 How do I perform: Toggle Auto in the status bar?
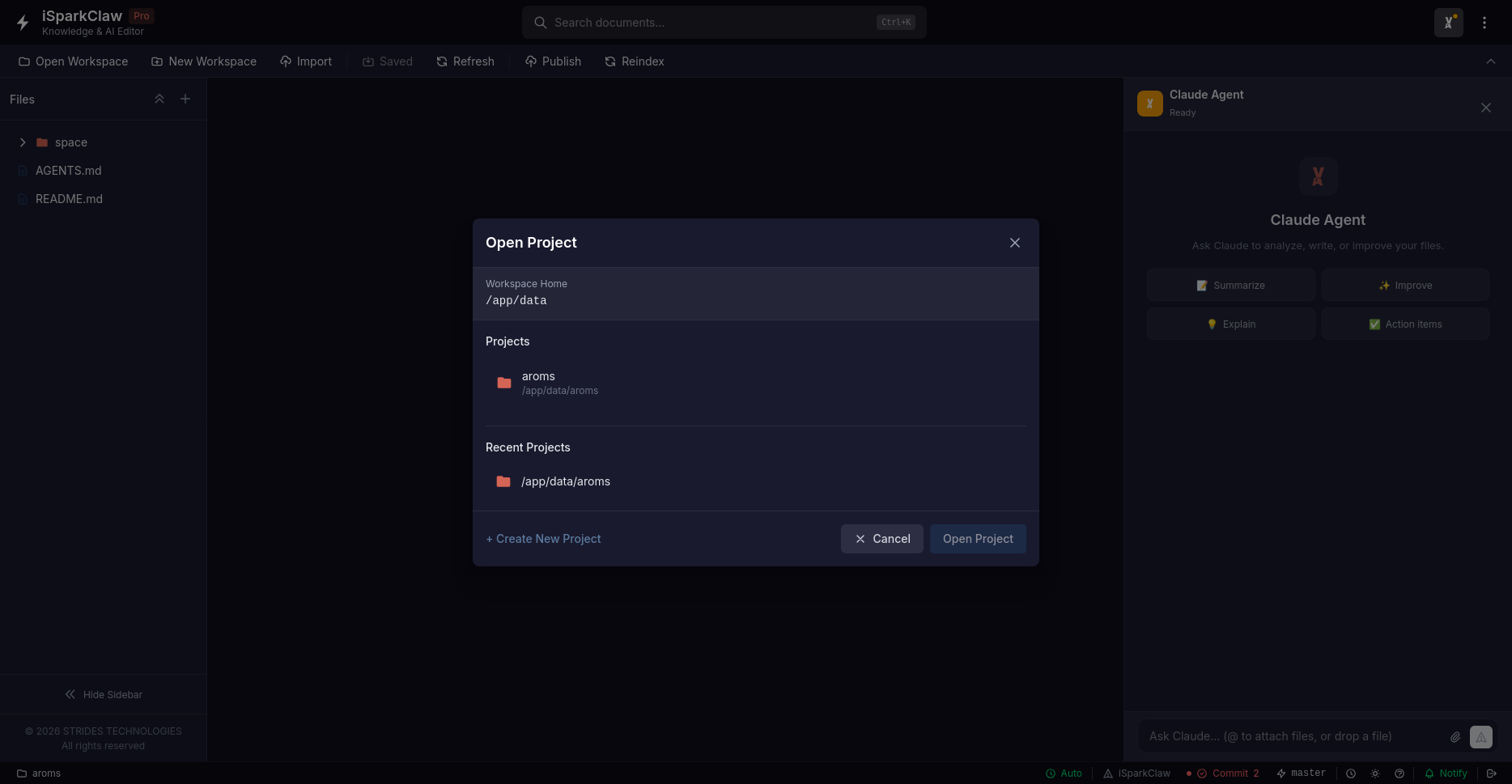(1064, 773)
